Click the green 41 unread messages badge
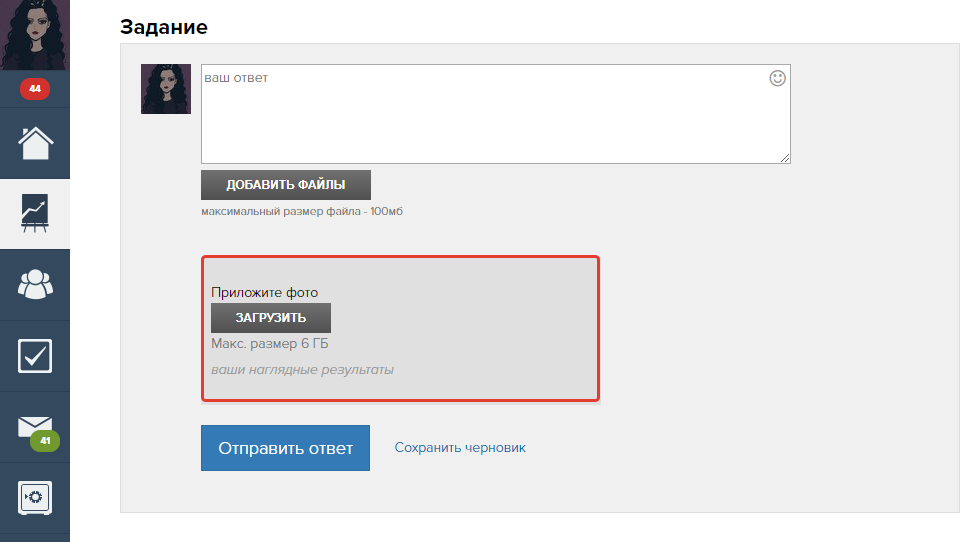Viewport: 980px width, 542px height. coord(45,441)
